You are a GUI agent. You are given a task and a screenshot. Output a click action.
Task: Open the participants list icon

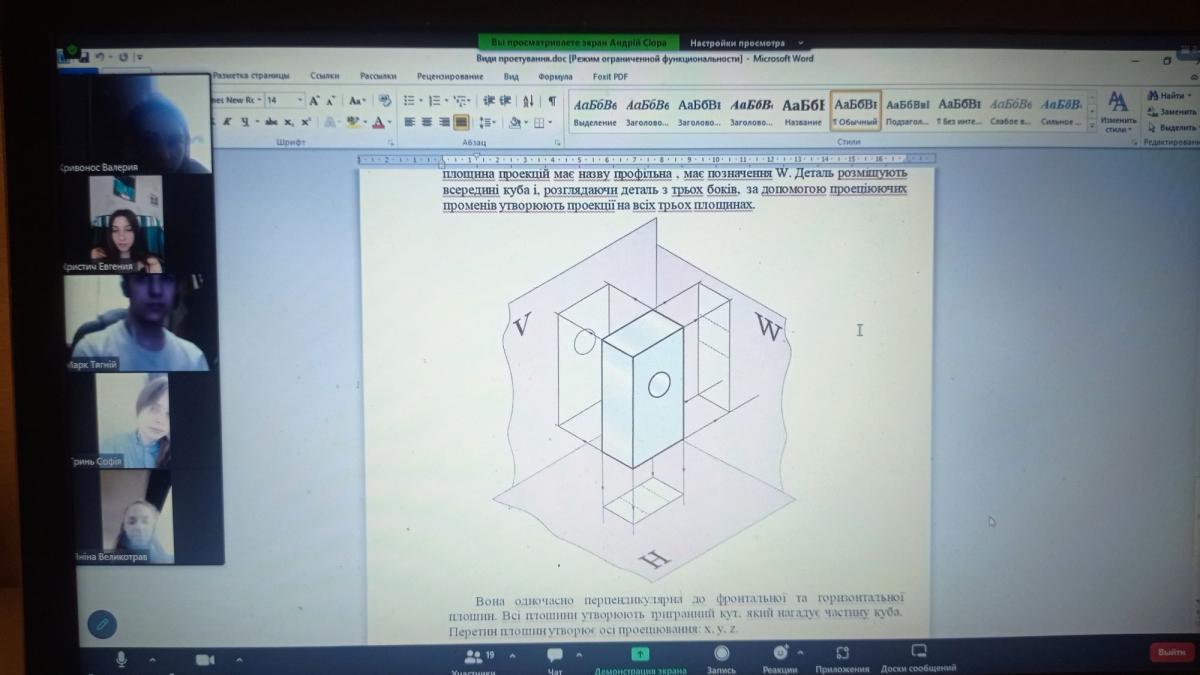[x=473, y=656]
